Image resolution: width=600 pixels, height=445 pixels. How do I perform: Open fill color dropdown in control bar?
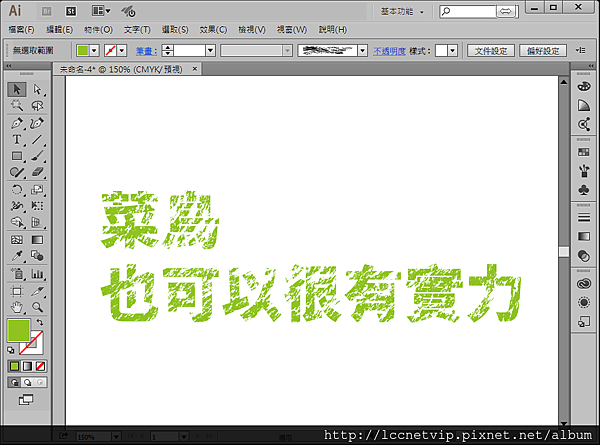pos(94,51)
